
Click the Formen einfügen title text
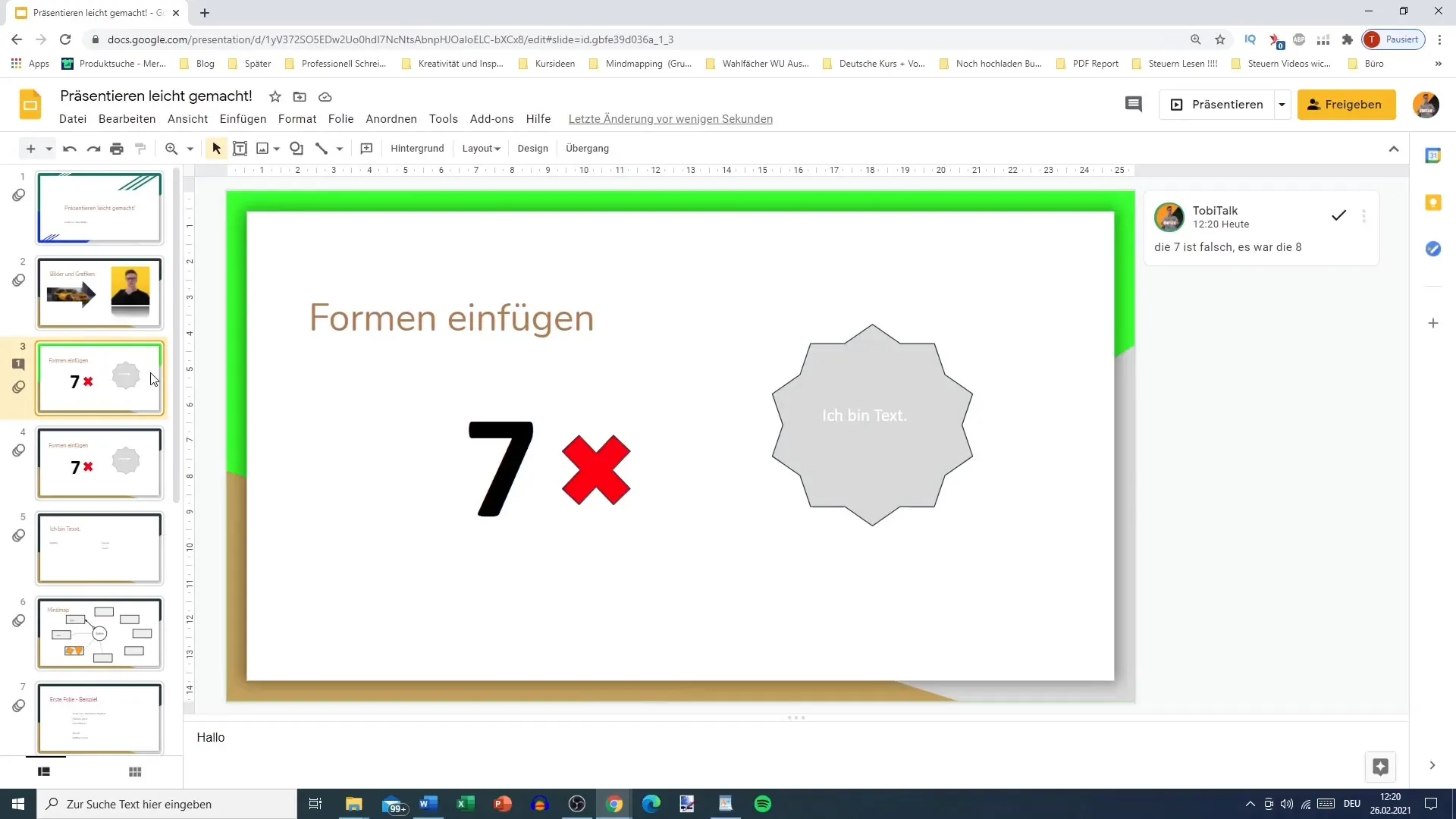click(451, 317)
